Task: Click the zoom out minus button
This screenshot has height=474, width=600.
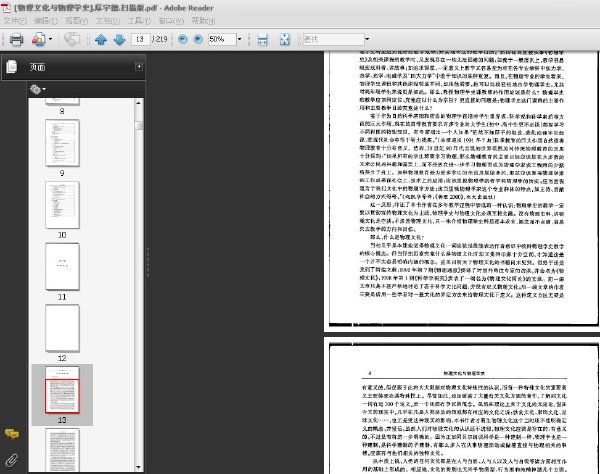Action: coord(183,39)
